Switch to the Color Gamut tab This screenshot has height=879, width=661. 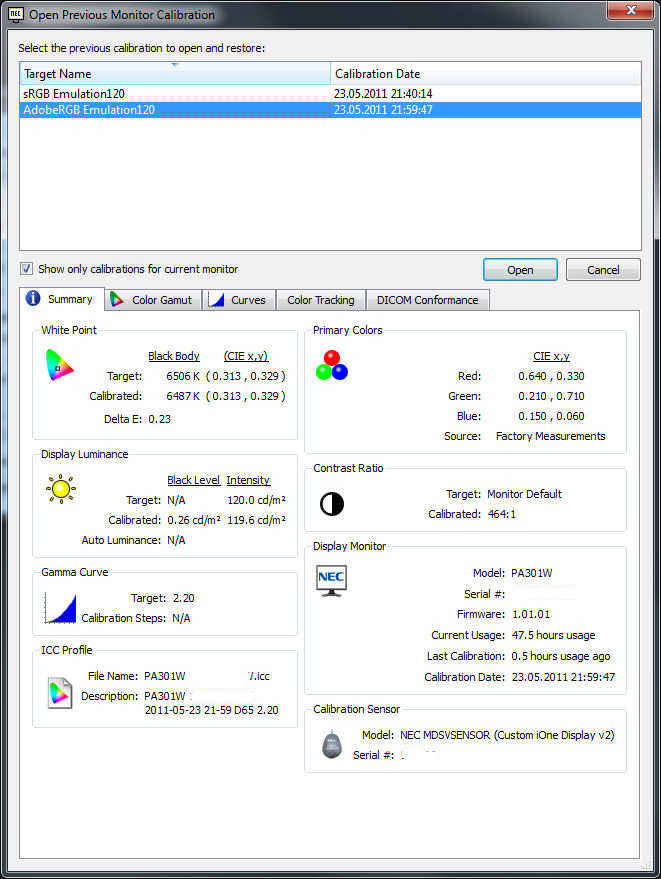151,300
